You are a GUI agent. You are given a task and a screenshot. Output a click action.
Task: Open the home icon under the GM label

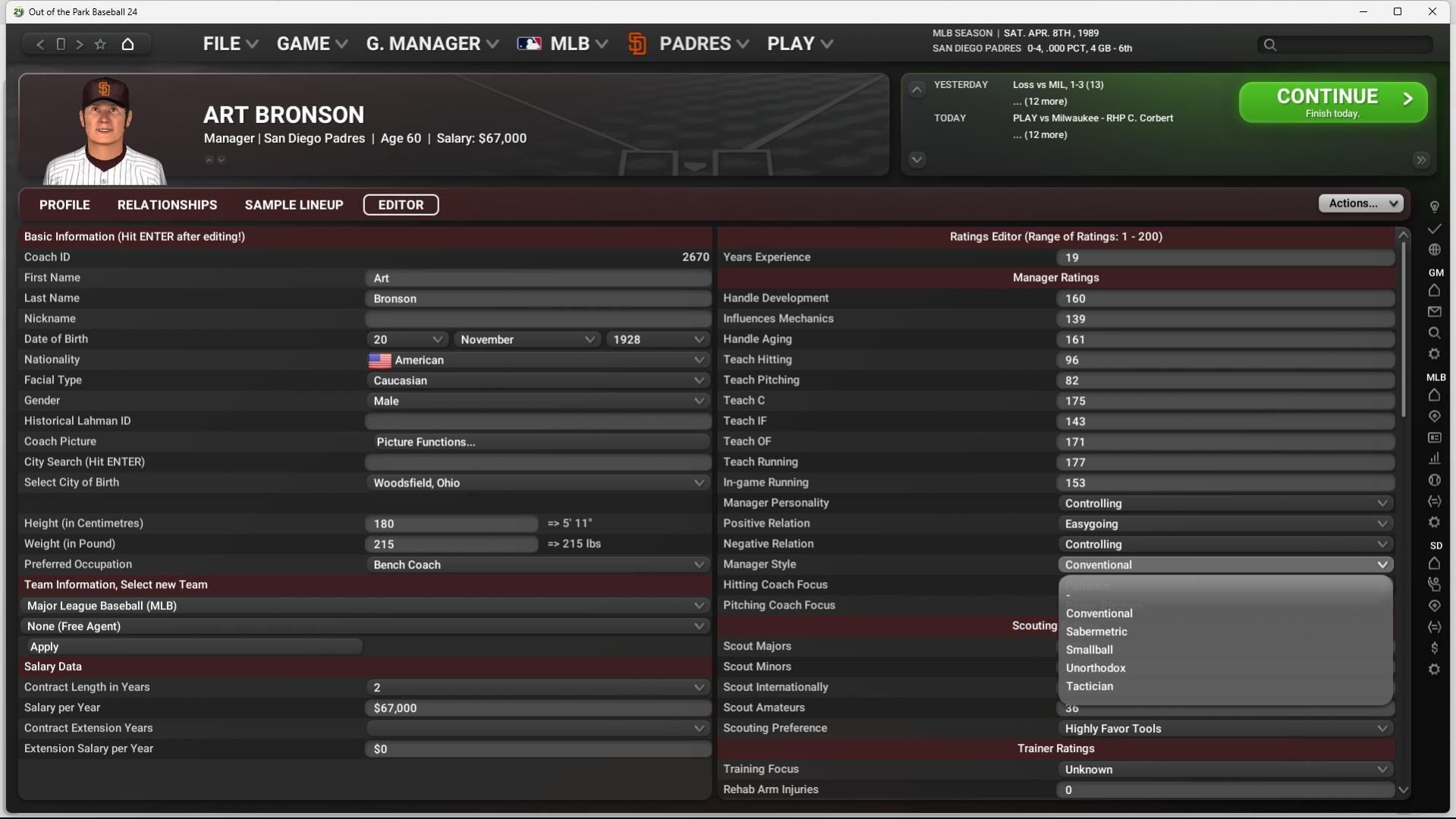tap(1434, 291)
